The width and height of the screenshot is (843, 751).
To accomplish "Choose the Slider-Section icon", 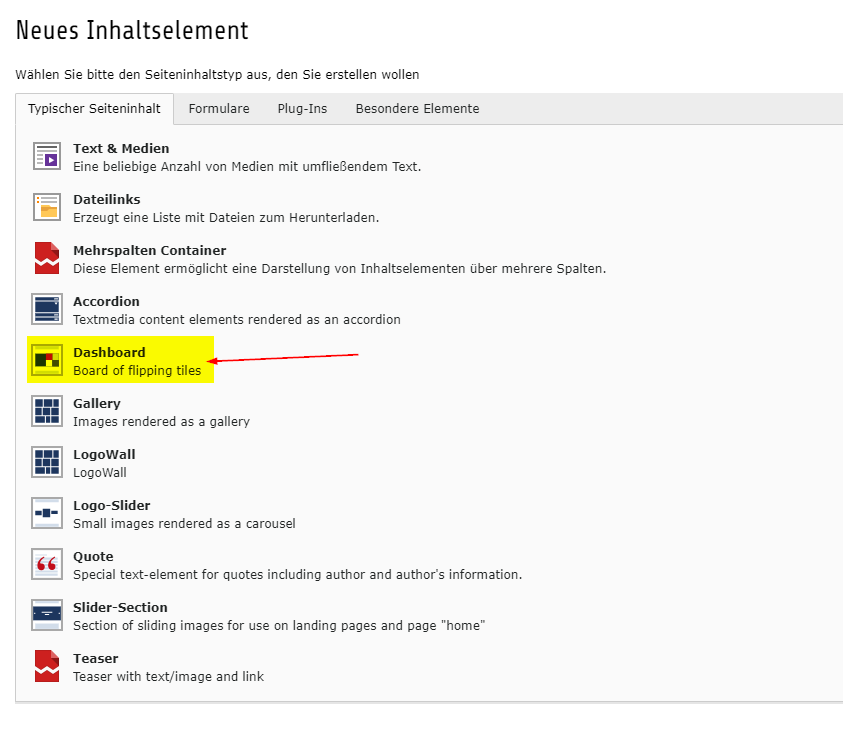I will pyautogui.click(x=47, y=616).
